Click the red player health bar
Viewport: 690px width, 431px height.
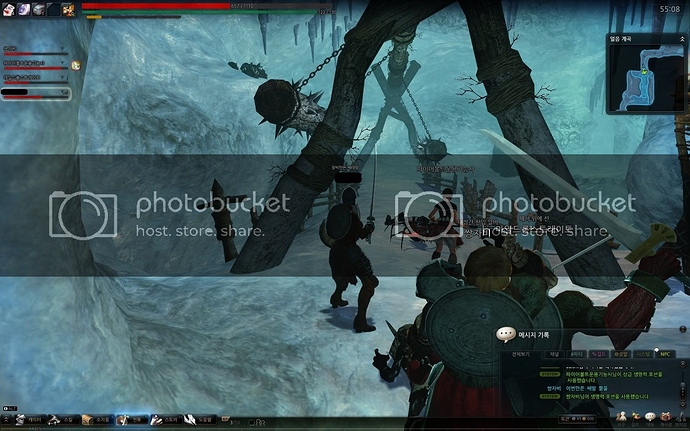click(208, 6)
